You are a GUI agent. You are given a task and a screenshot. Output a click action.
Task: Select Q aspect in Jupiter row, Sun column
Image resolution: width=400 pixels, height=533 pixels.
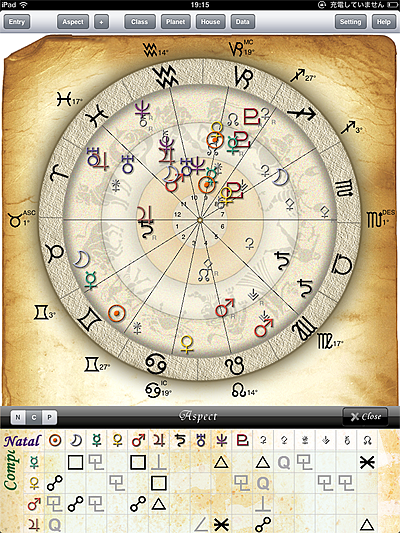click(55, 525)
